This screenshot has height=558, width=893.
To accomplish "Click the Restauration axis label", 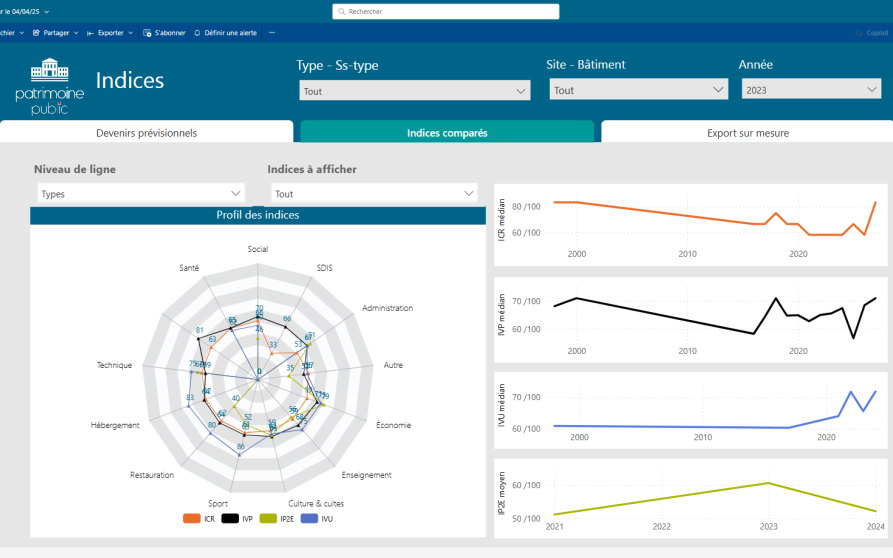I will coord(152,475).
